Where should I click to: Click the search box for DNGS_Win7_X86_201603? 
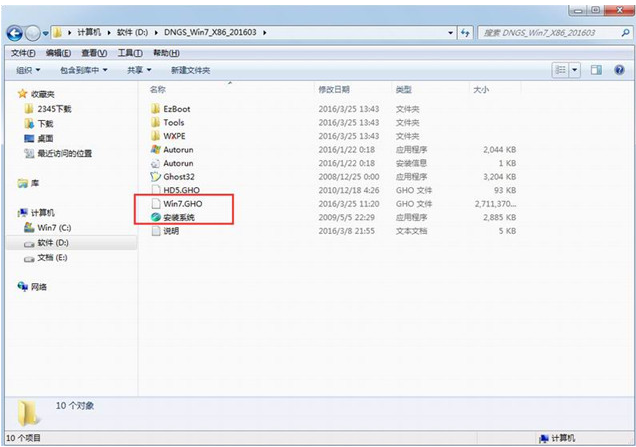point(545,32)
